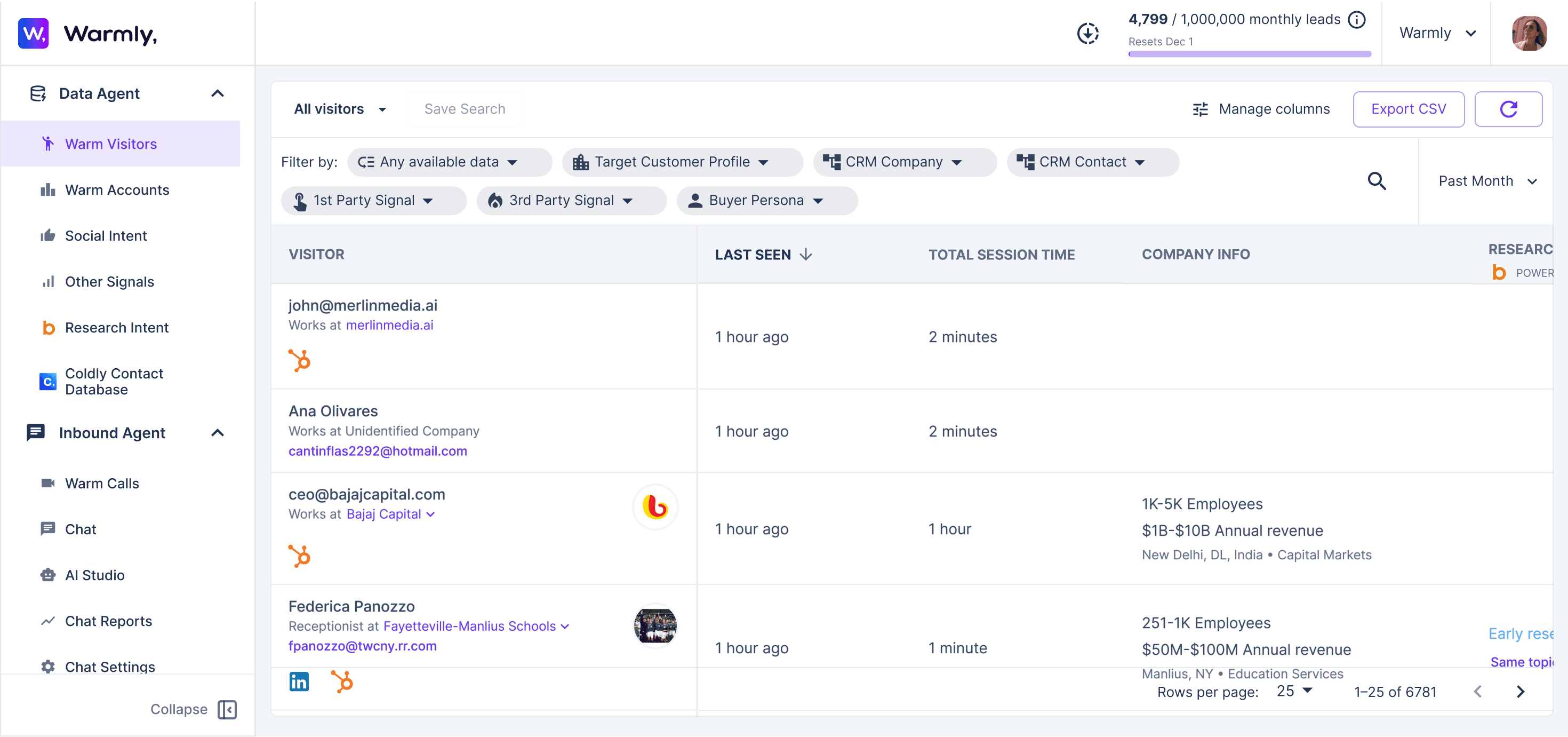Open the 1st Party Signal filter
Viewport: 1568px width, 737px height.
(374, 200)
